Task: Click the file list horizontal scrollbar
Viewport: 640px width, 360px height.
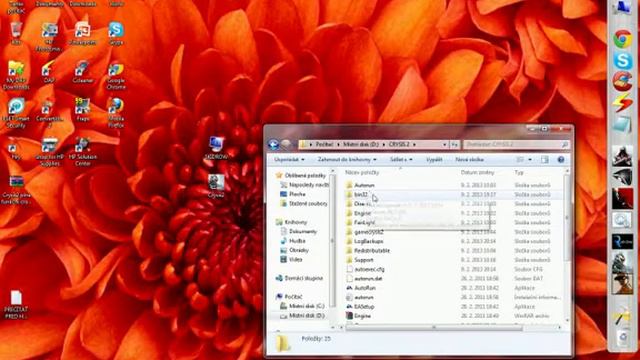Action: (433, 327)
